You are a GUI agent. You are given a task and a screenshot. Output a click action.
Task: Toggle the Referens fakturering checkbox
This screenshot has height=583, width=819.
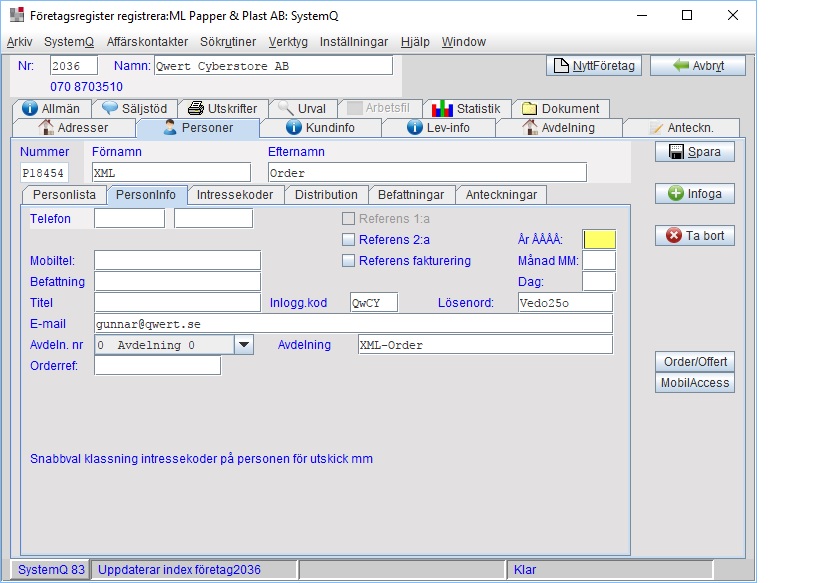[349, 261]
